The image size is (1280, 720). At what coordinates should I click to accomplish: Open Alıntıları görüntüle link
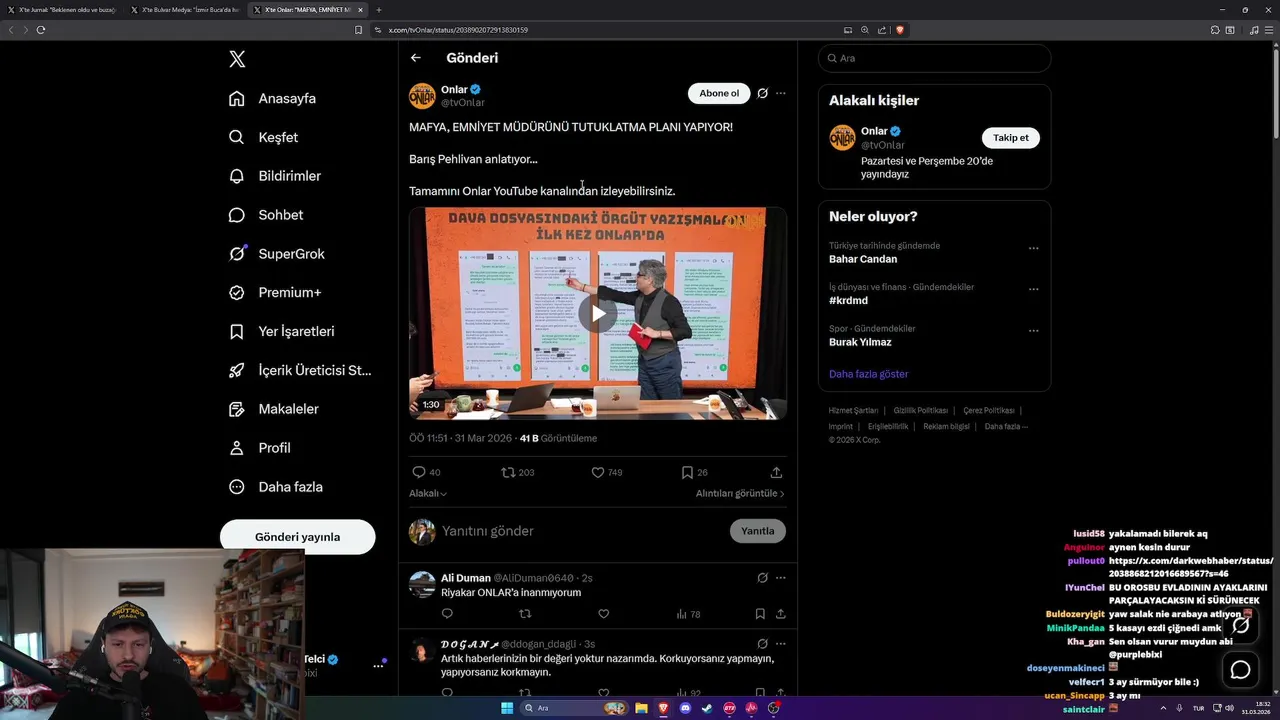tap(740, 493)
